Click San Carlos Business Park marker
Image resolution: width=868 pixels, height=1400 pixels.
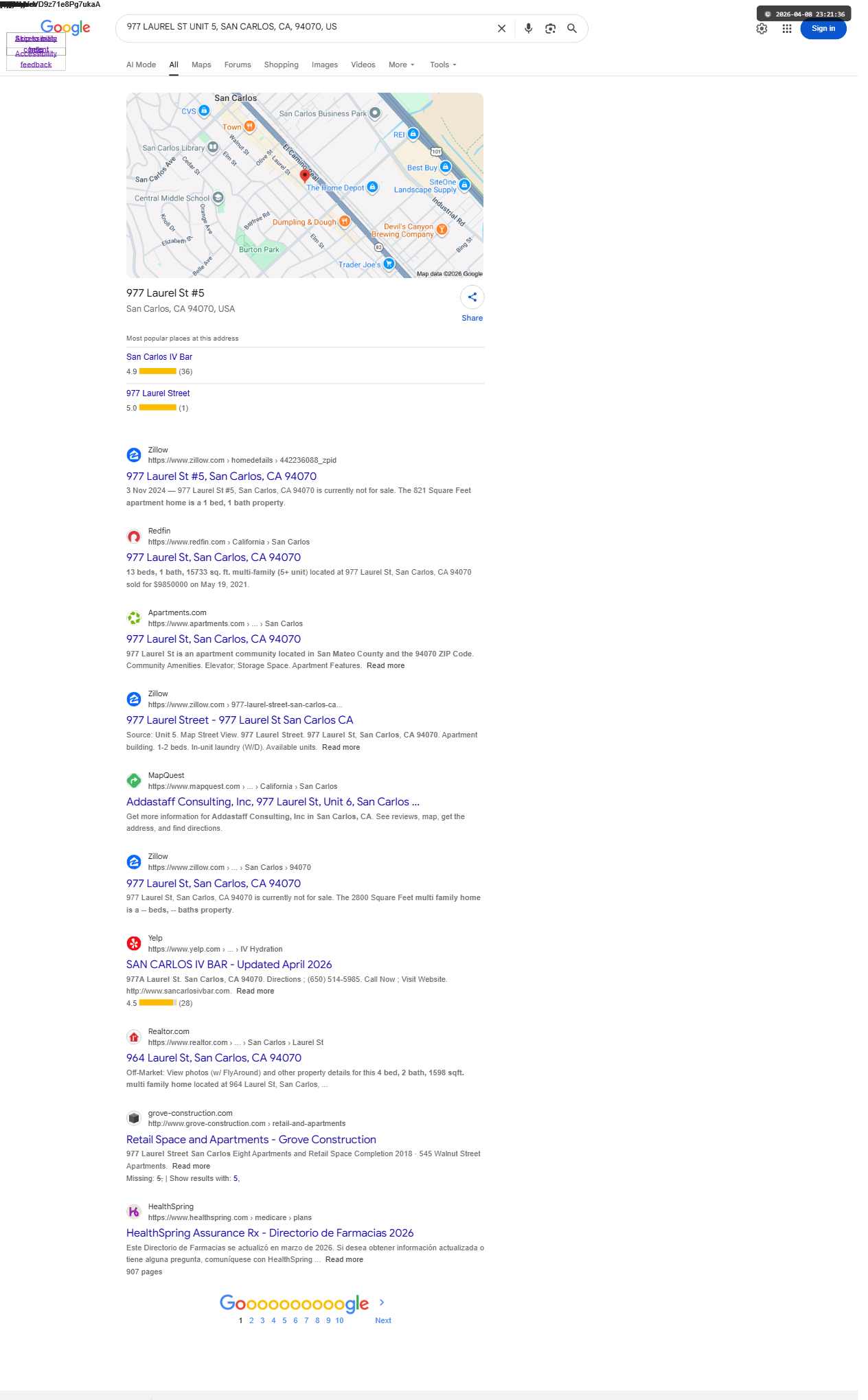[x=375, y=113]
